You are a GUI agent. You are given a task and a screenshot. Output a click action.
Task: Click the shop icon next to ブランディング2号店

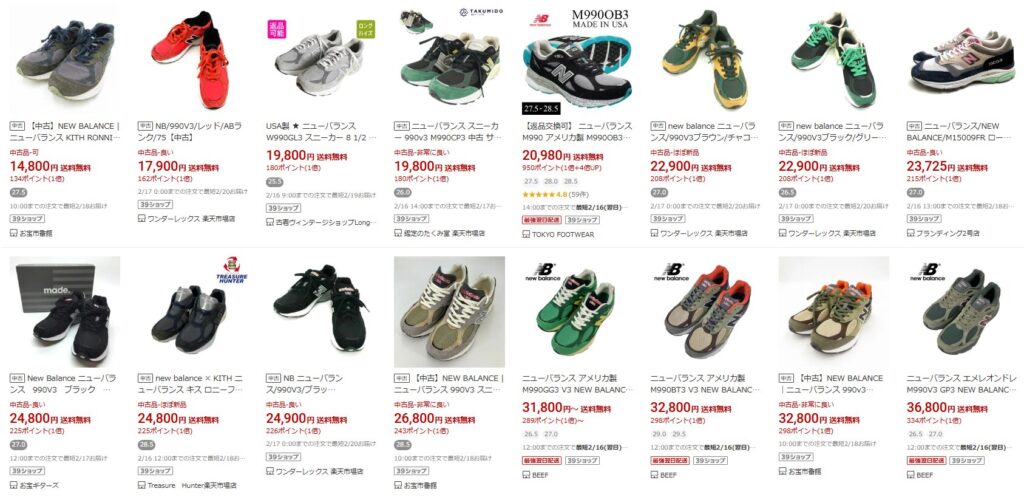pyautogui.click(x=910, y=232)
